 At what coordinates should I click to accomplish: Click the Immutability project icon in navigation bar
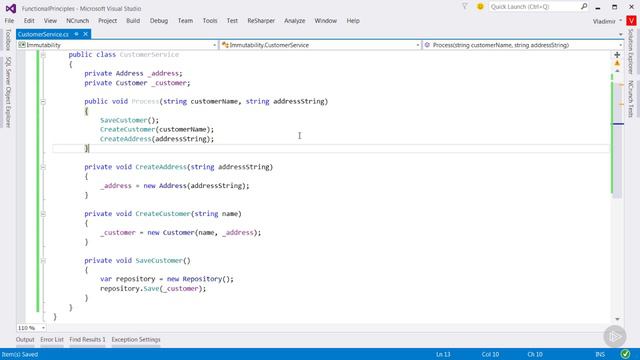22,45
